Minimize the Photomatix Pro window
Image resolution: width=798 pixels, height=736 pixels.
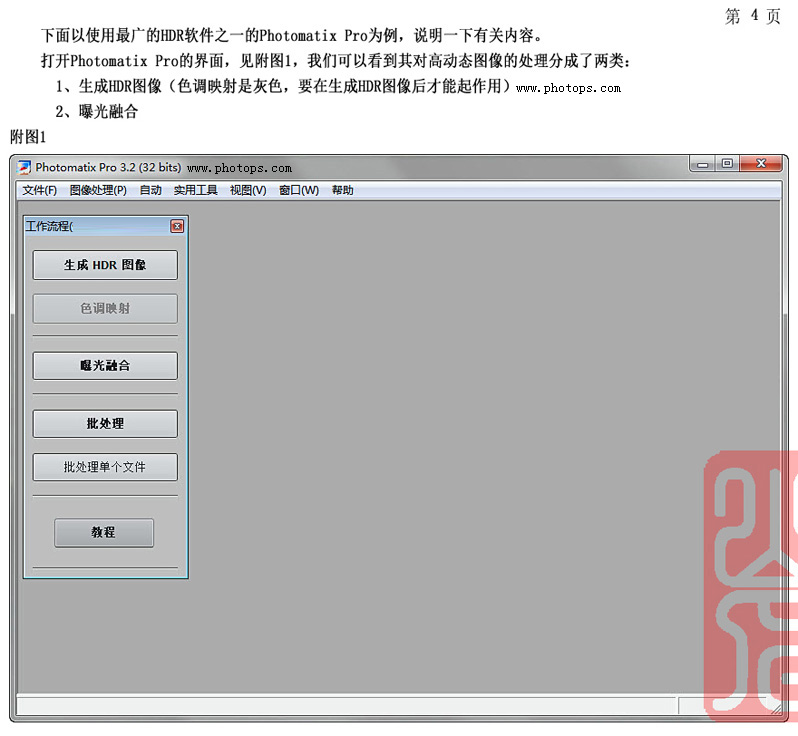[x=703, y=164]
